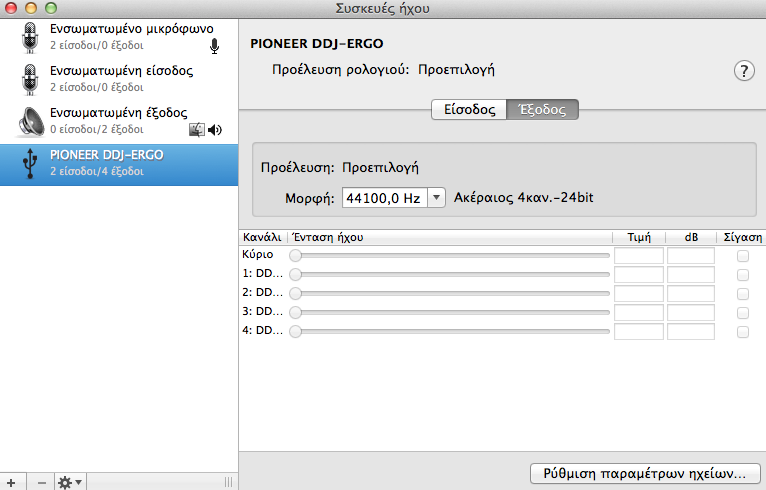This screenshot has height=490, width=766.
Task: Select the Ενσωματωμένη έξοδος device
Action: 119,121
